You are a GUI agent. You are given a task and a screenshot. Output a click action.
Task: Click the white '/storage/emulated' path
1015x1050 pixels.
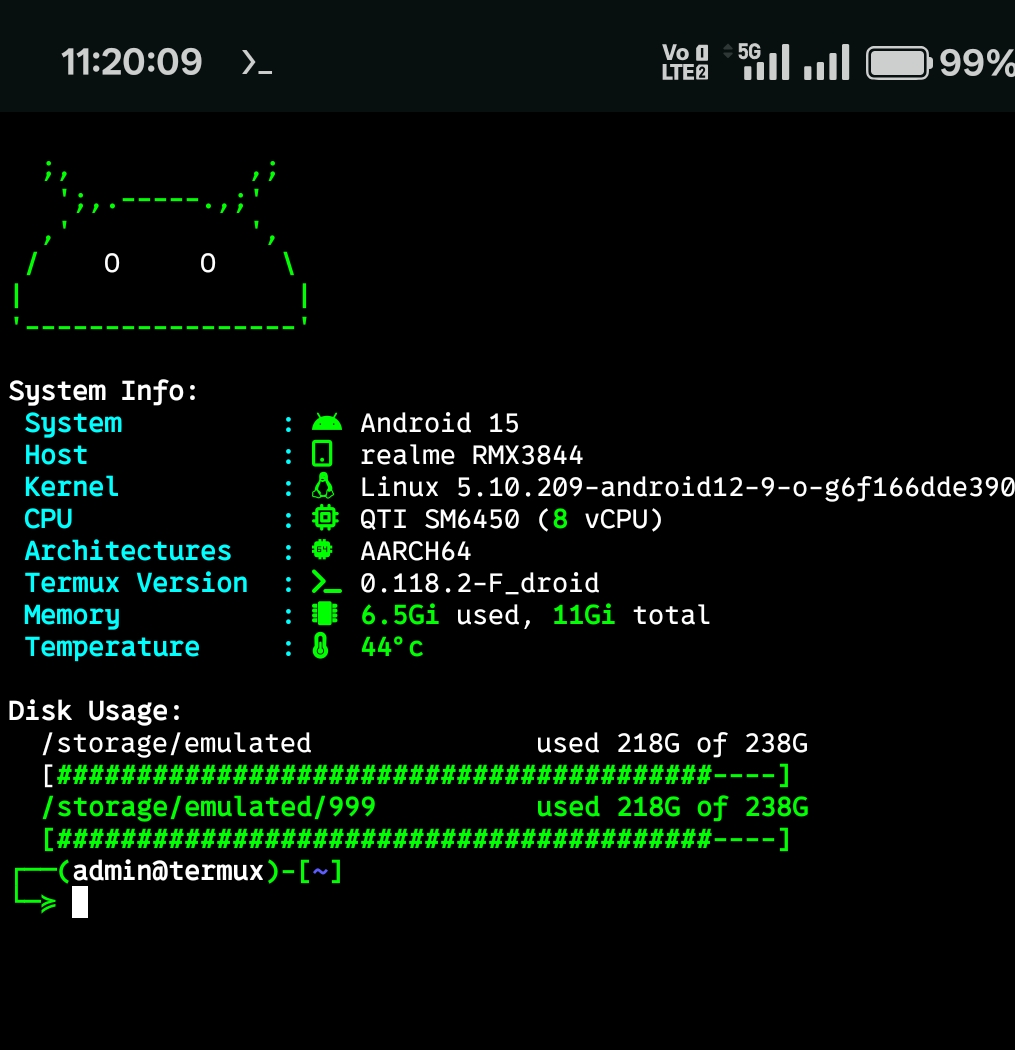point(177,743)
